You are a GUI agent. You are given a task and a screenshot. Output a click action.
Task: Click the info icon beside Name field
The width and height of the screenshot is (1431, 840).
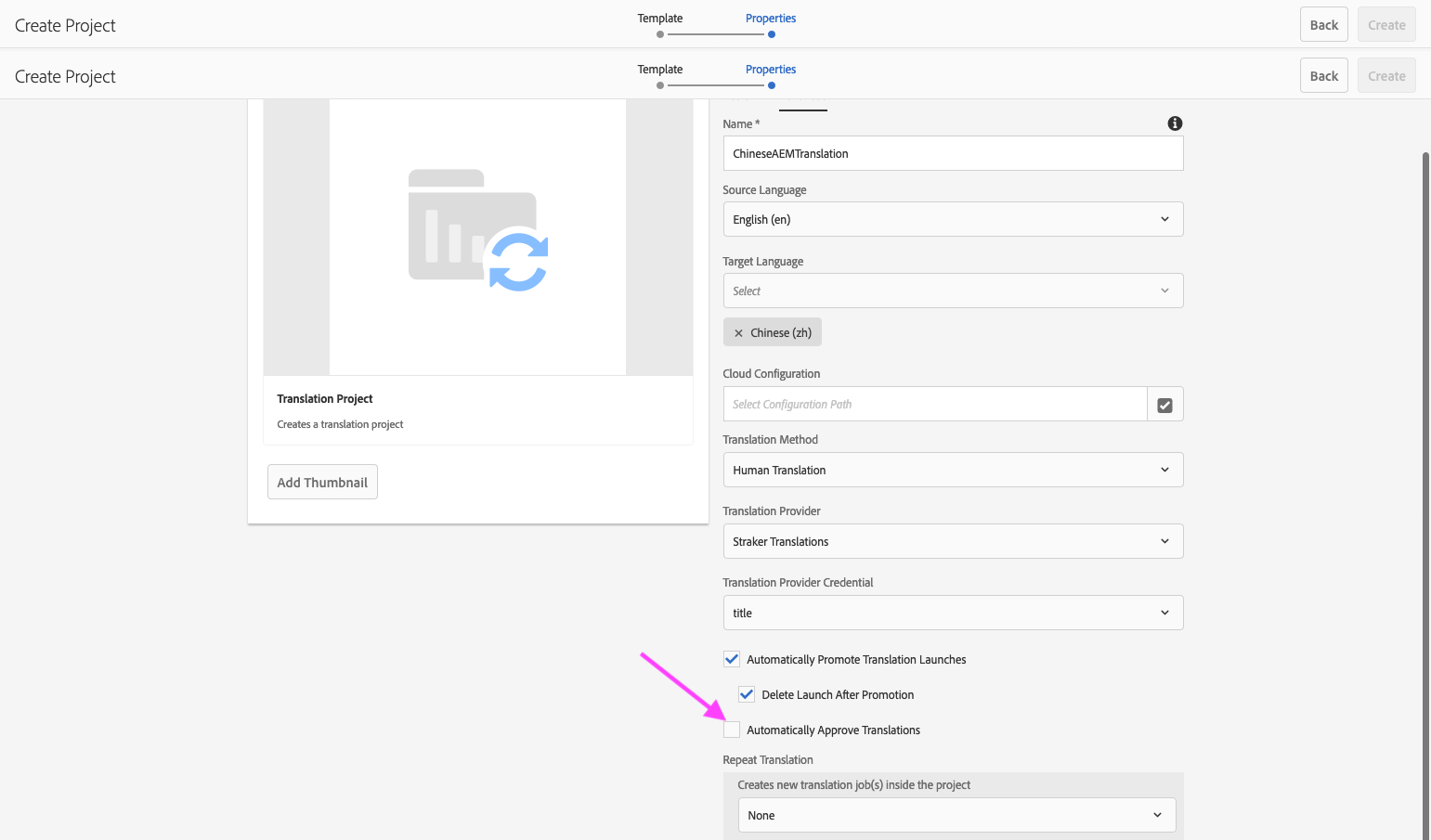[x=1175, y=123]
